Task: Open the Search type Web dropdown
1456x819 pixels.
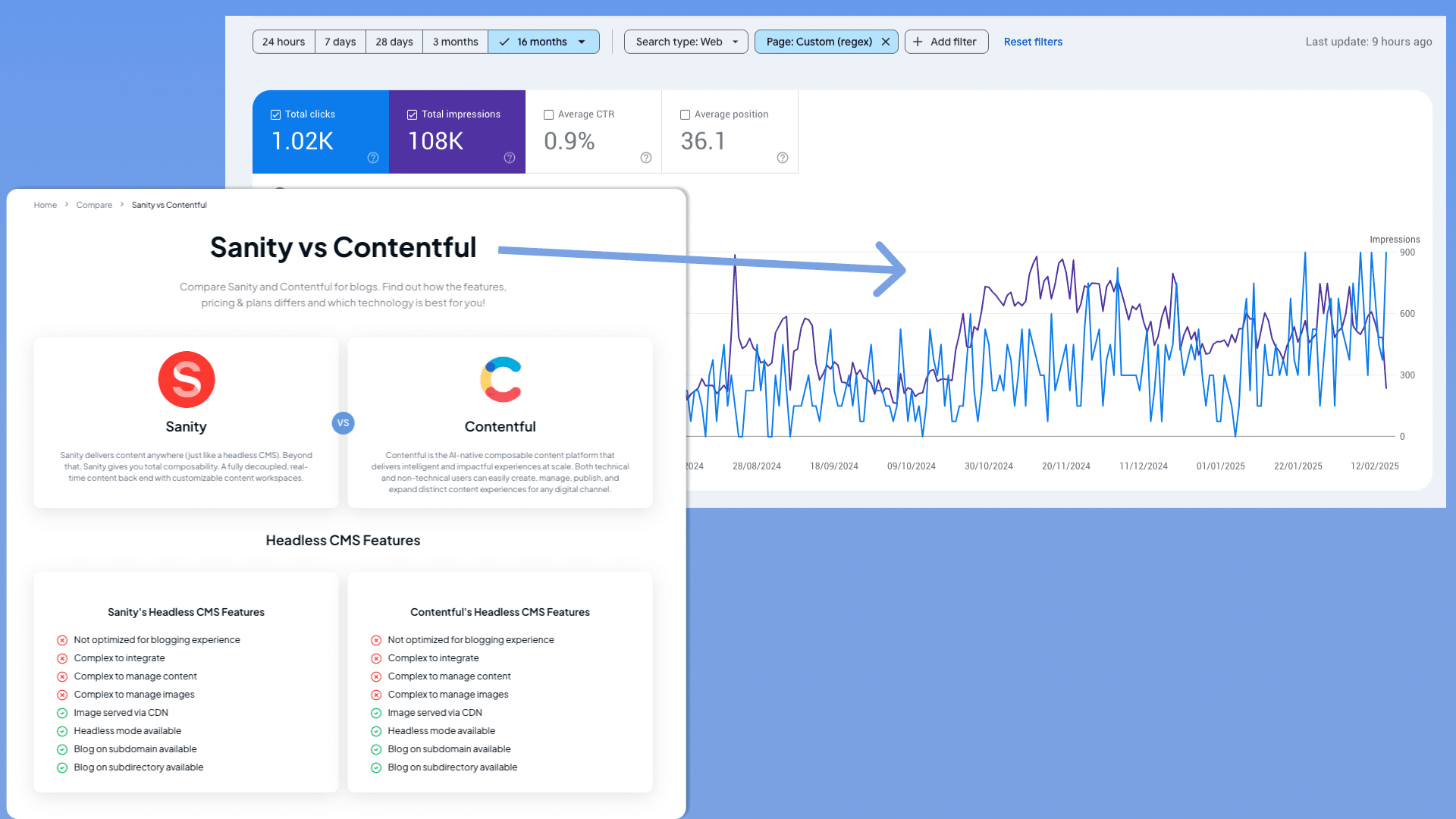Action: 685,42
